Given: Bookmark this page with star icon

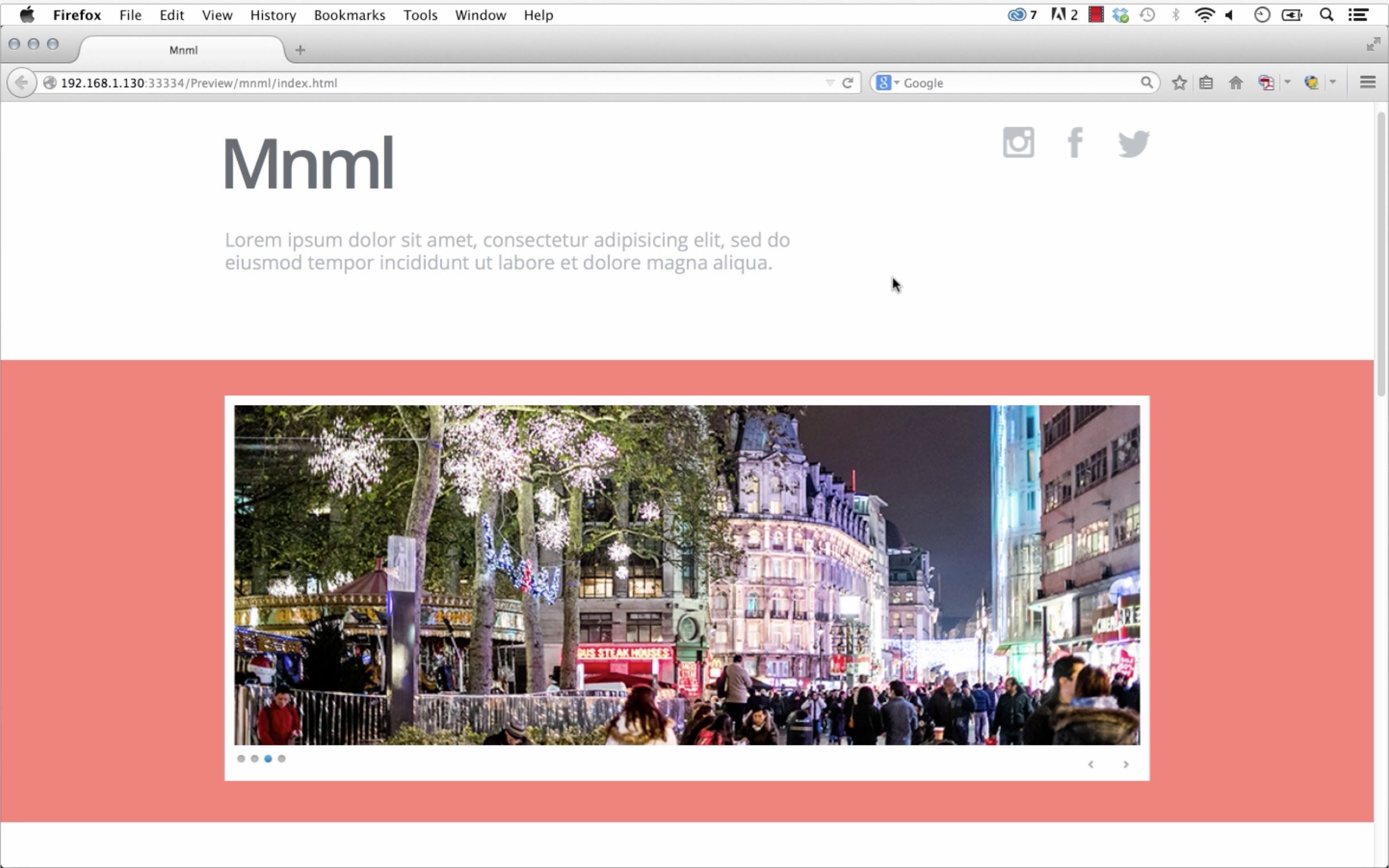Looking at the screenshot, I should [1179, 83].
